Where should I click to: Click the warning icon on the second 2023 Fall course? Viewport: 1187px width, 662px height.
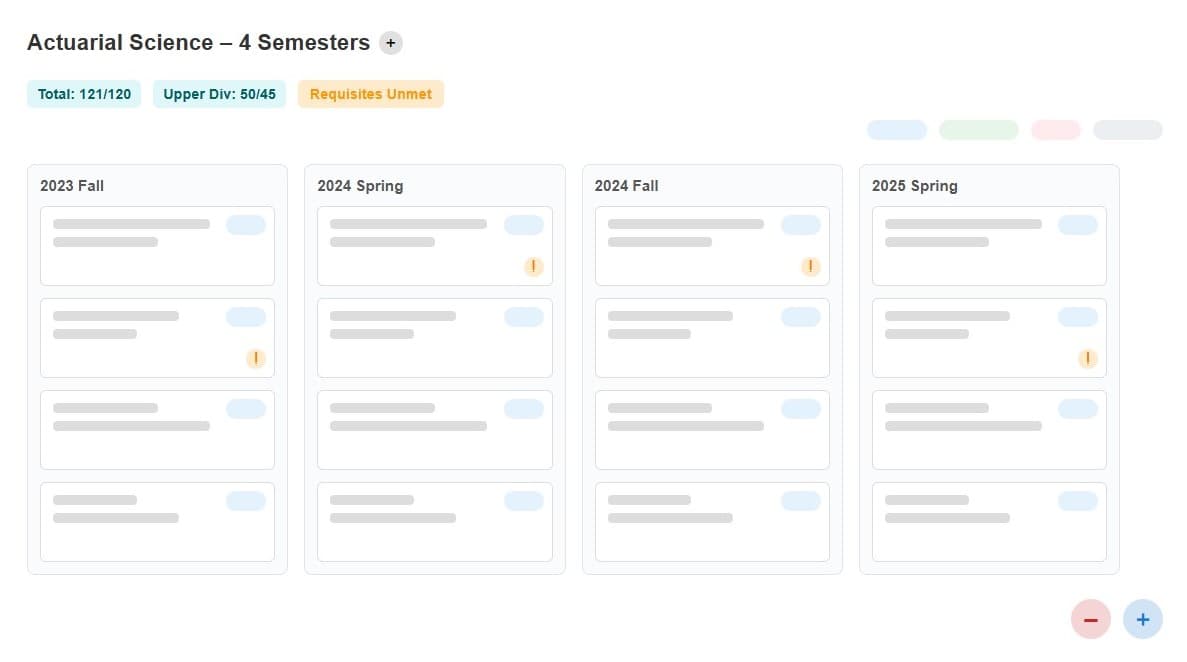(x=256, y=358)
